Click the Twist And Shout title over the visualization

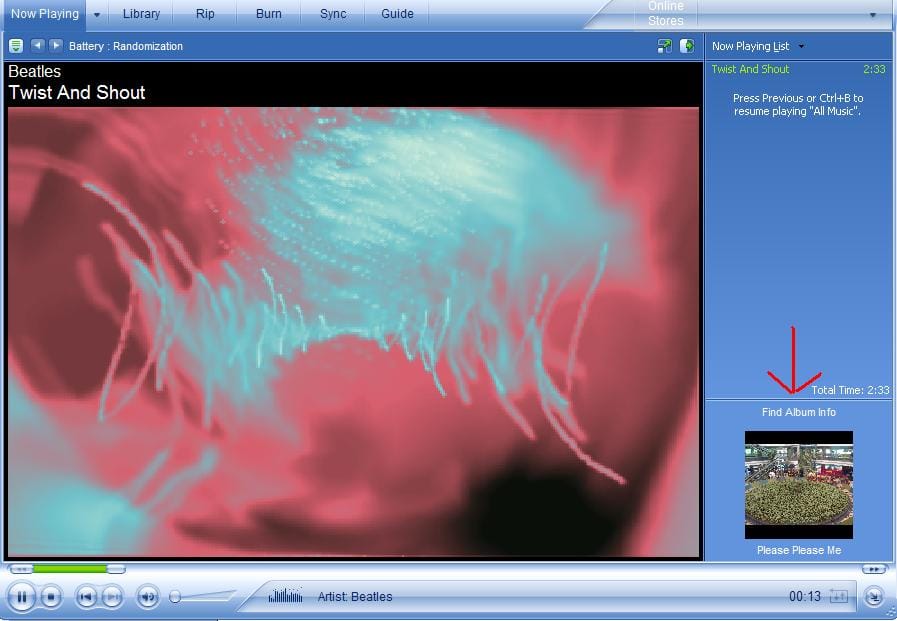click(77, 93)
